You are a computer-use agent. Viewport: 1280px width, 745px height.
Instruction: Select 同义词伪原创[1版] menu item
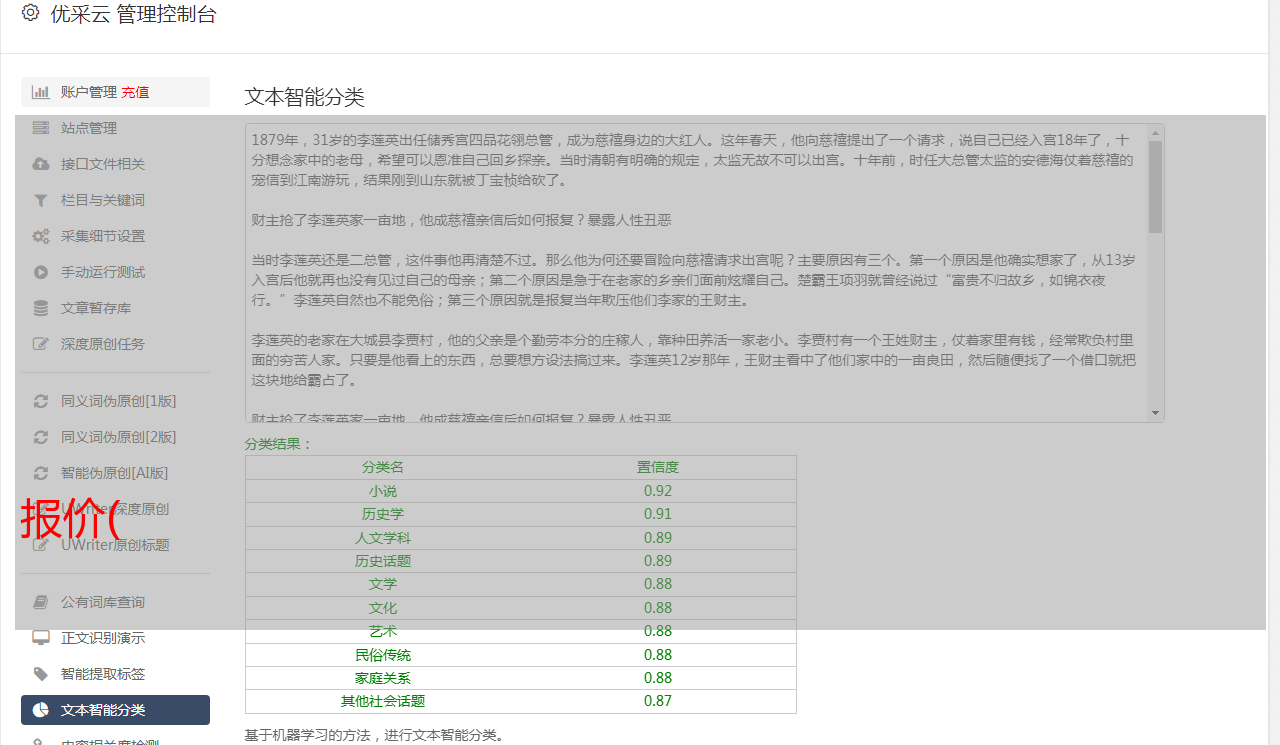click(118, 401)
